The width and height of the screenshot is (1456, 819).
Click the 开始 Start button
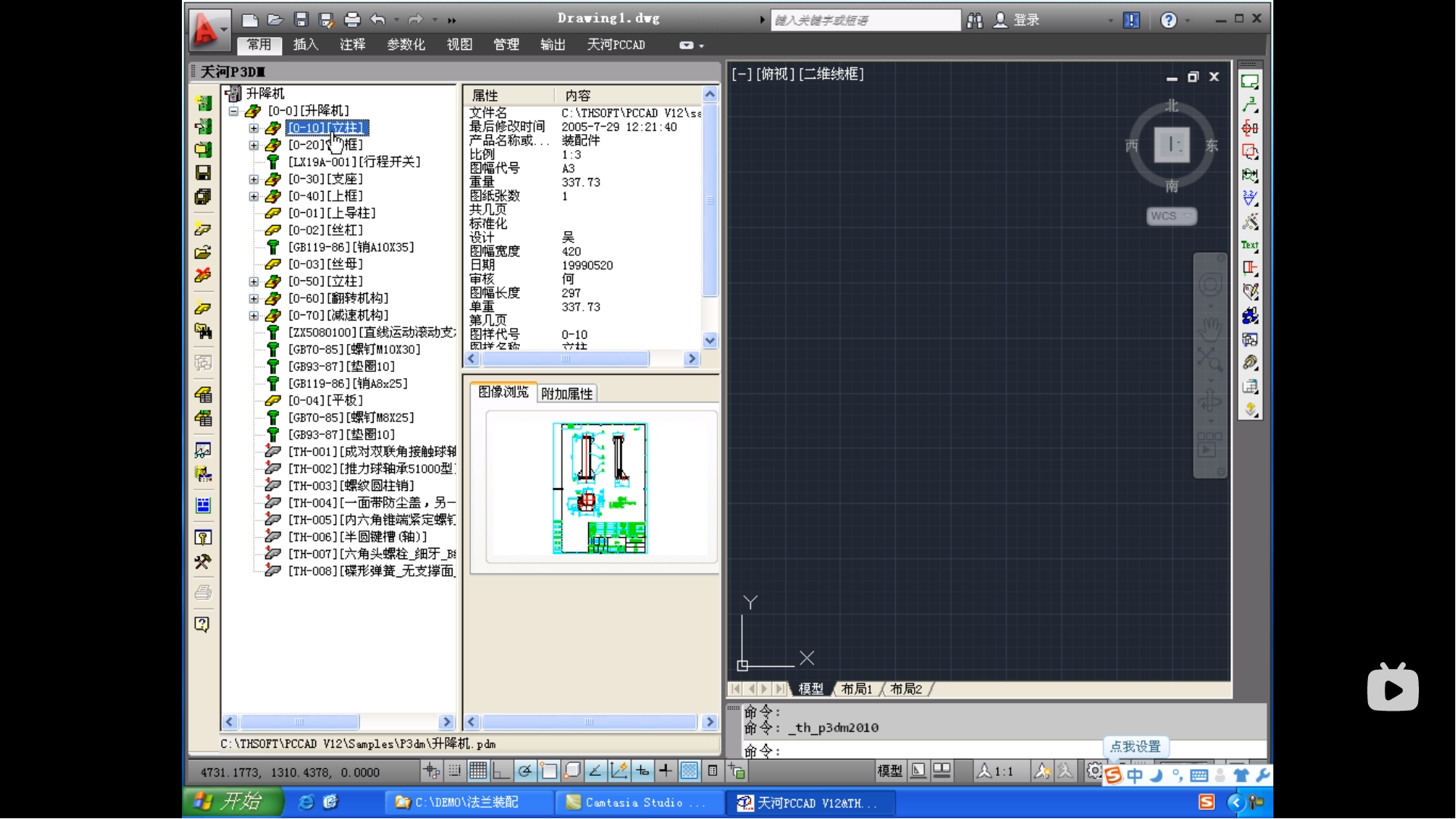pos(232,802)
